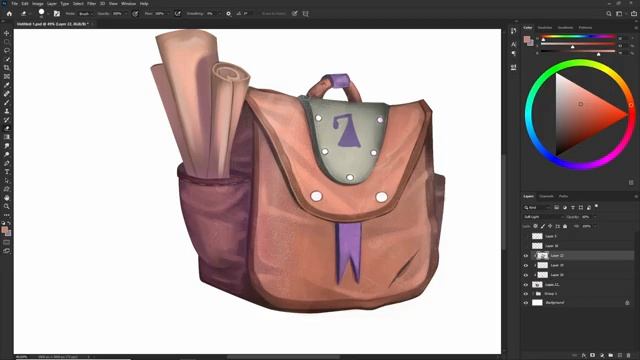Open the options bar Opacity dropdown
This screenshot has height=360, width=640.
[125, 13]
